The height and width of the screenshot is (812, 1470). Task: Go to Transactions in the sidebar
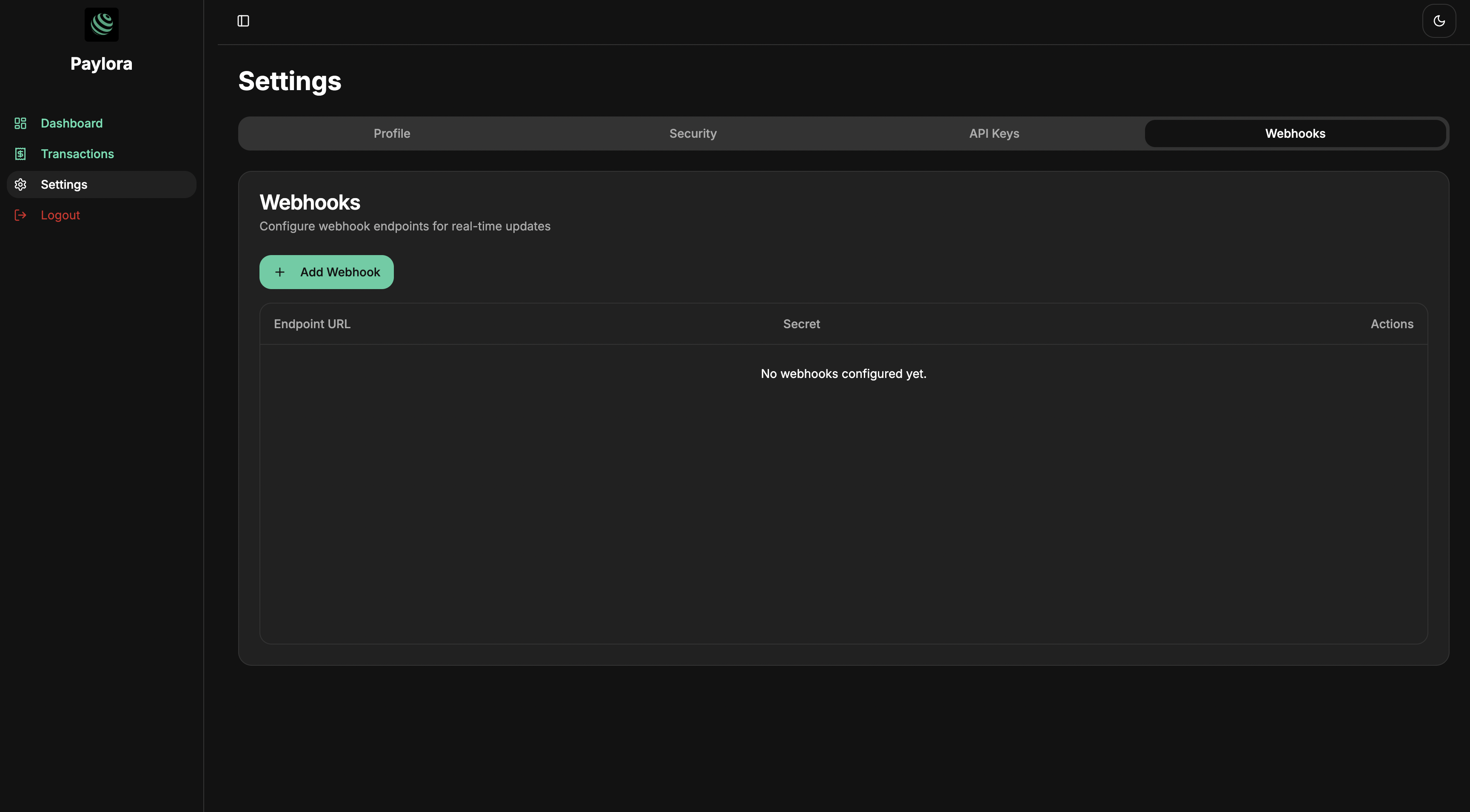click(77, 153)
